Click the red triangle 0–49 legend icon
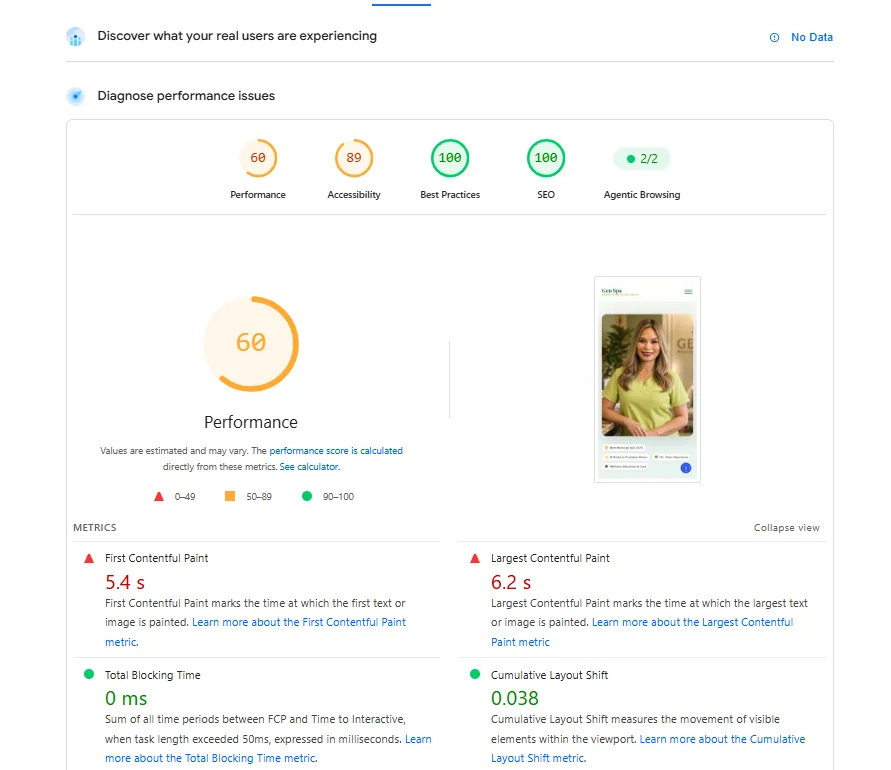Screen dimensions: 891x770 pyautogui.click(x=159, y=497)
